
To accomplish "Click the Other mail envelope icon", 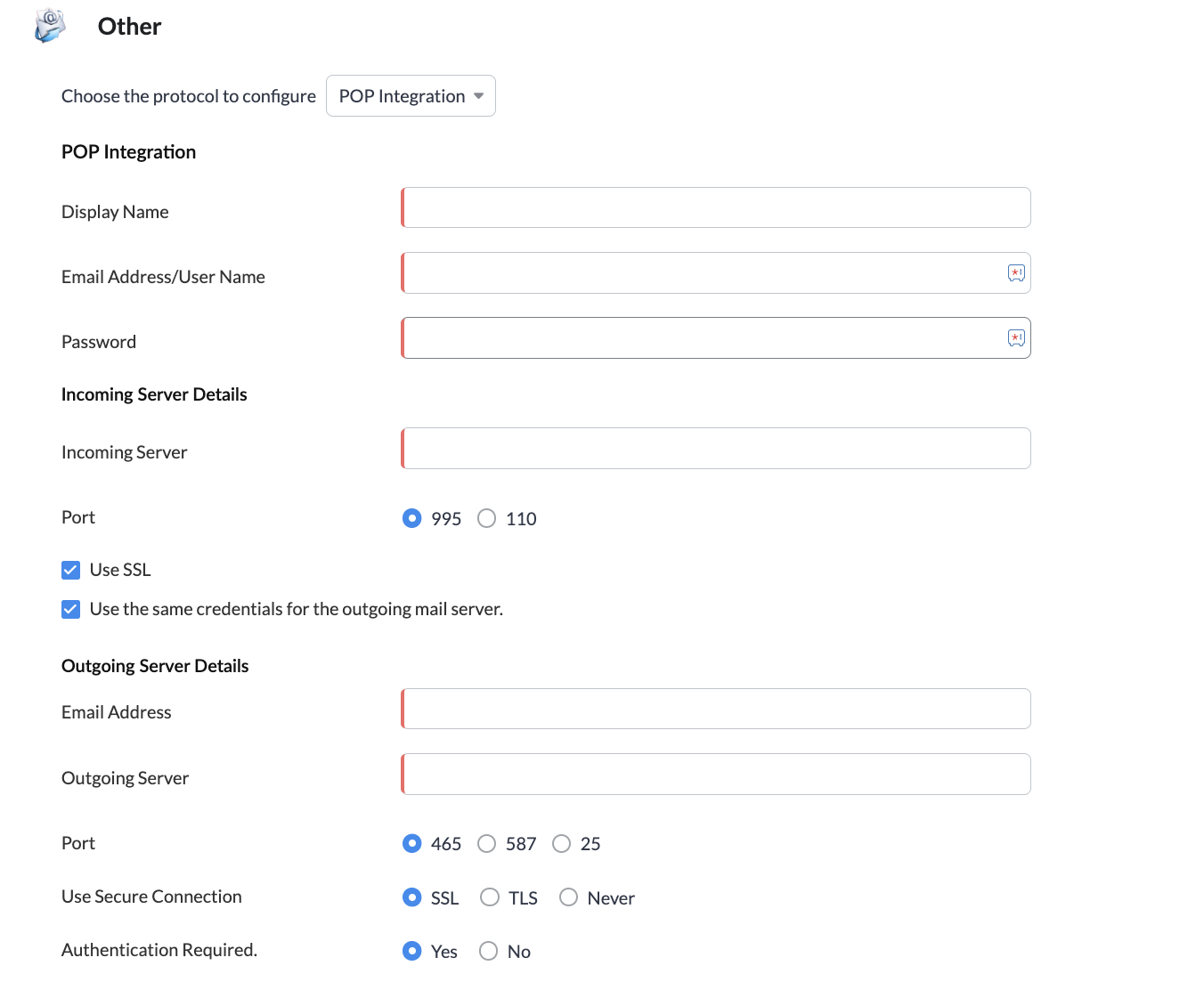I will [x=50, y=25].
